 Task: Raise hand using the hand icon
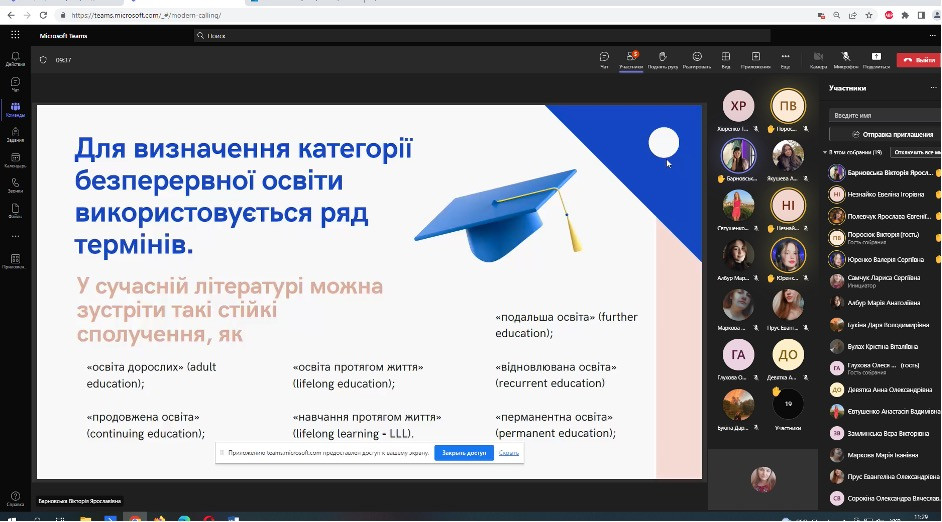663,59
